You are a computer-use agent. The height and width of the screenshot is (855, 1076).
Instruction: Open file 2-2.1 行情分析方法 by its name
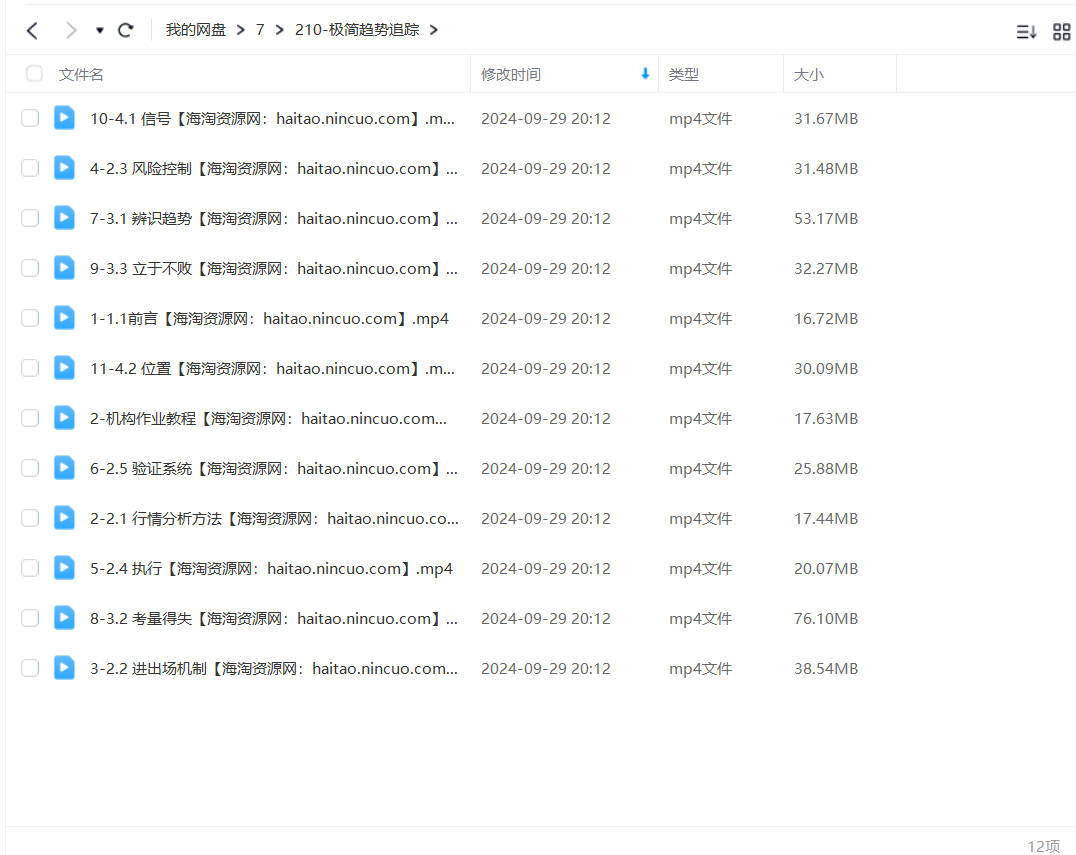[274, 518]
